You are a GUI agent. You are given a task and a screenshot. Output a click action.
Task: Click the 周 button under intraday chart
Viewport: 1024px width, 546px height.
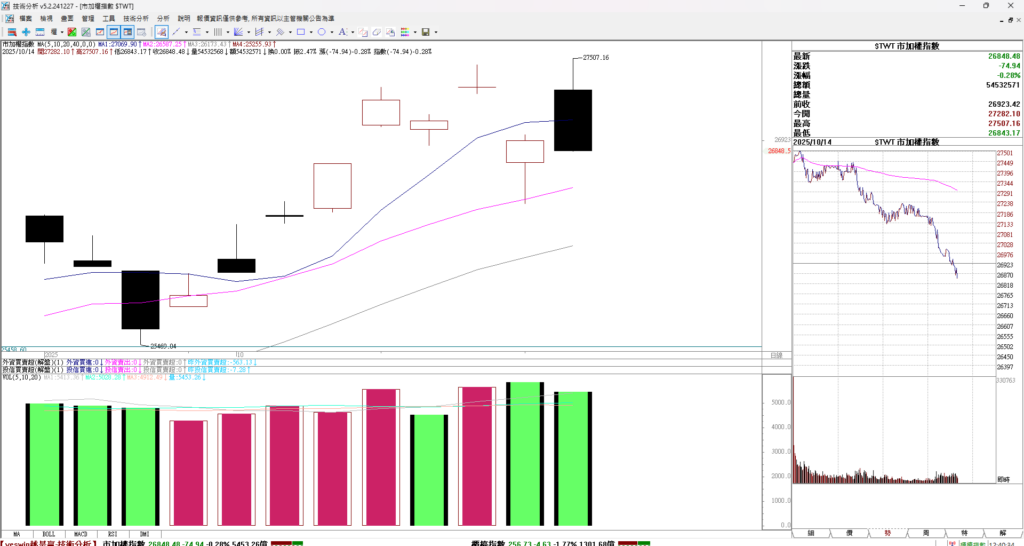tap(929, 534)
